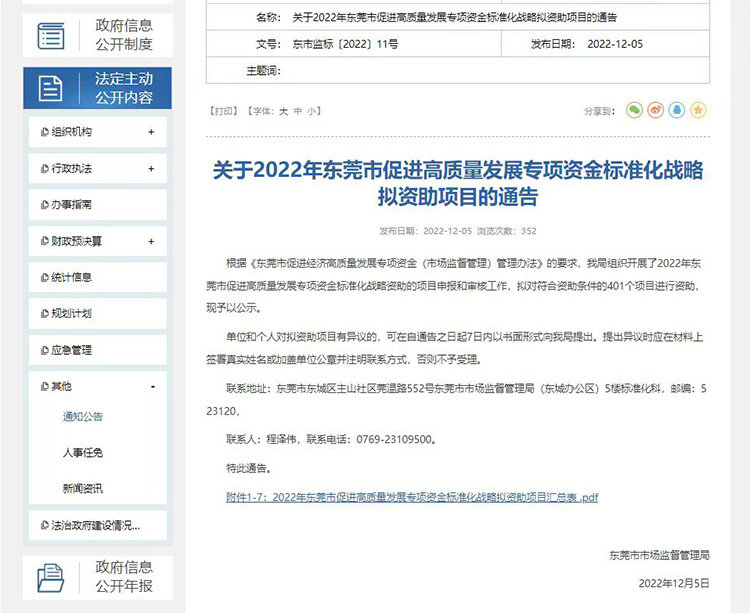The height and width of the screenshot is (613, 750).
Task: Share via QQ Zone star icon
Action: (x=699, y=110)
